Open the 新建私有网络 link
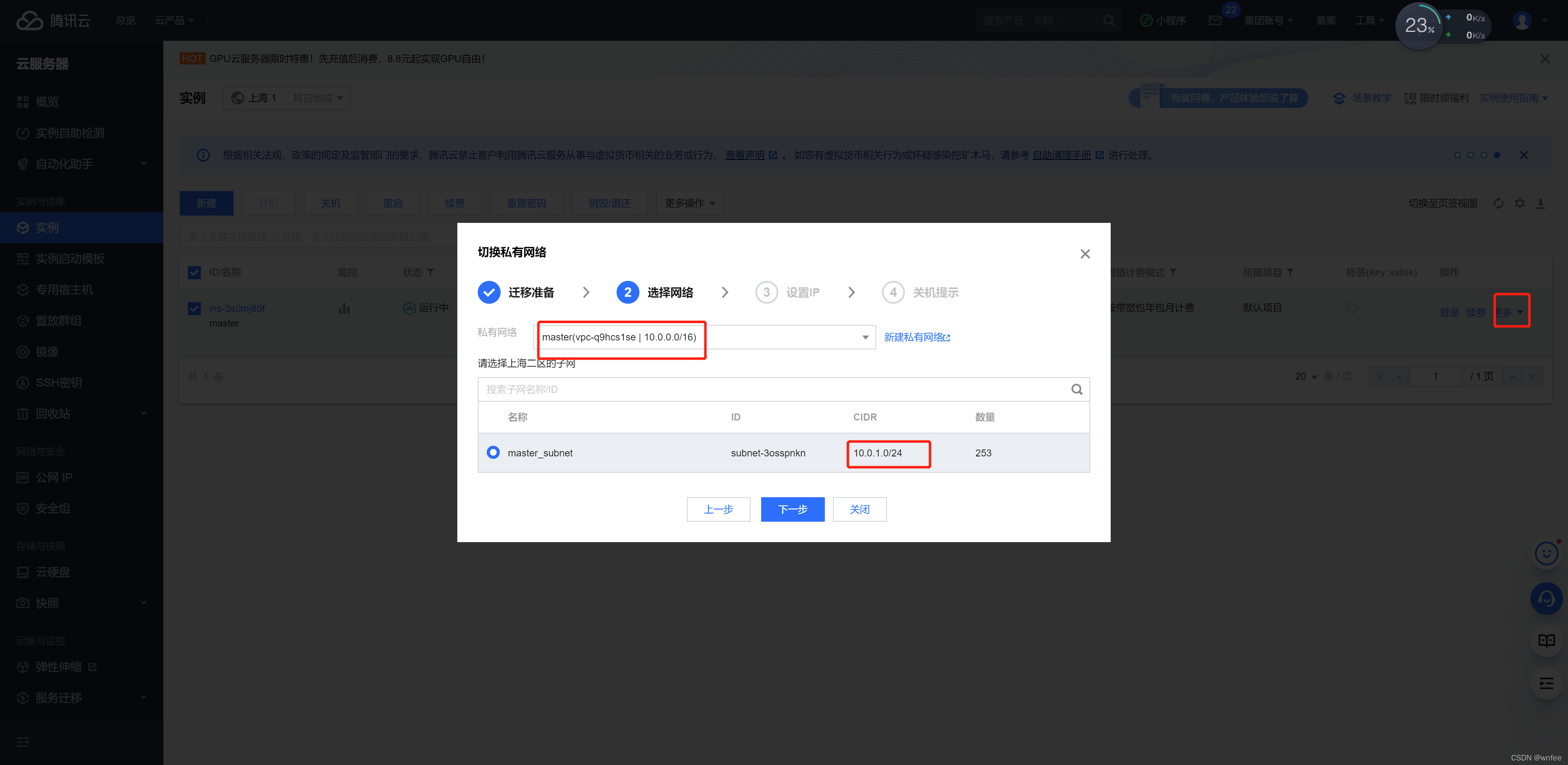The height and width of the screenshot is (765, 1568). tap(917, 337)
